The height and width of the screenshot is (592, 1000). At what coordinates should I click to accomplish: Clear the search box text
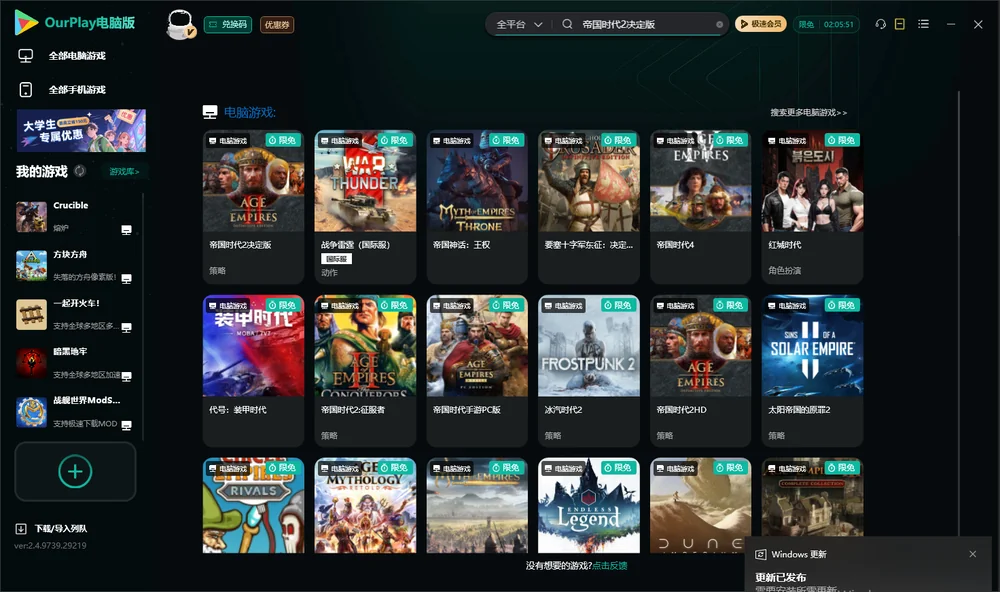(x=719, y=25)
